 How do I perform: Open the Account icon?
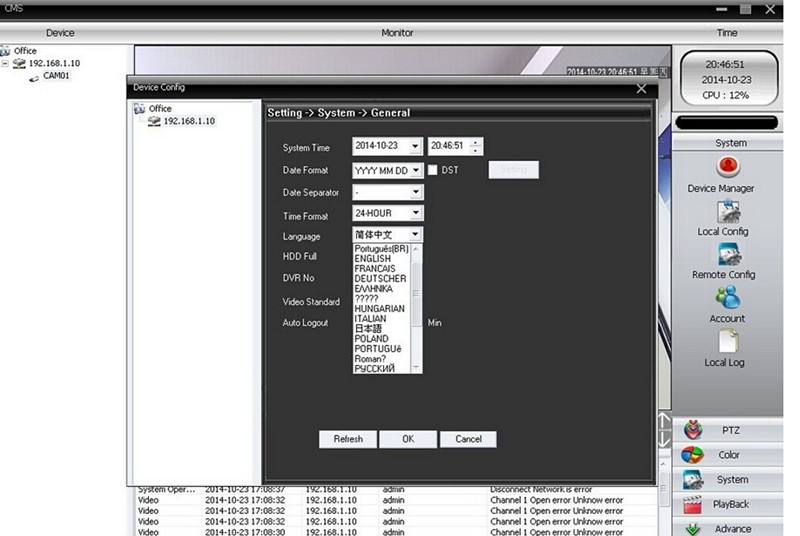[x=727, y=298]
